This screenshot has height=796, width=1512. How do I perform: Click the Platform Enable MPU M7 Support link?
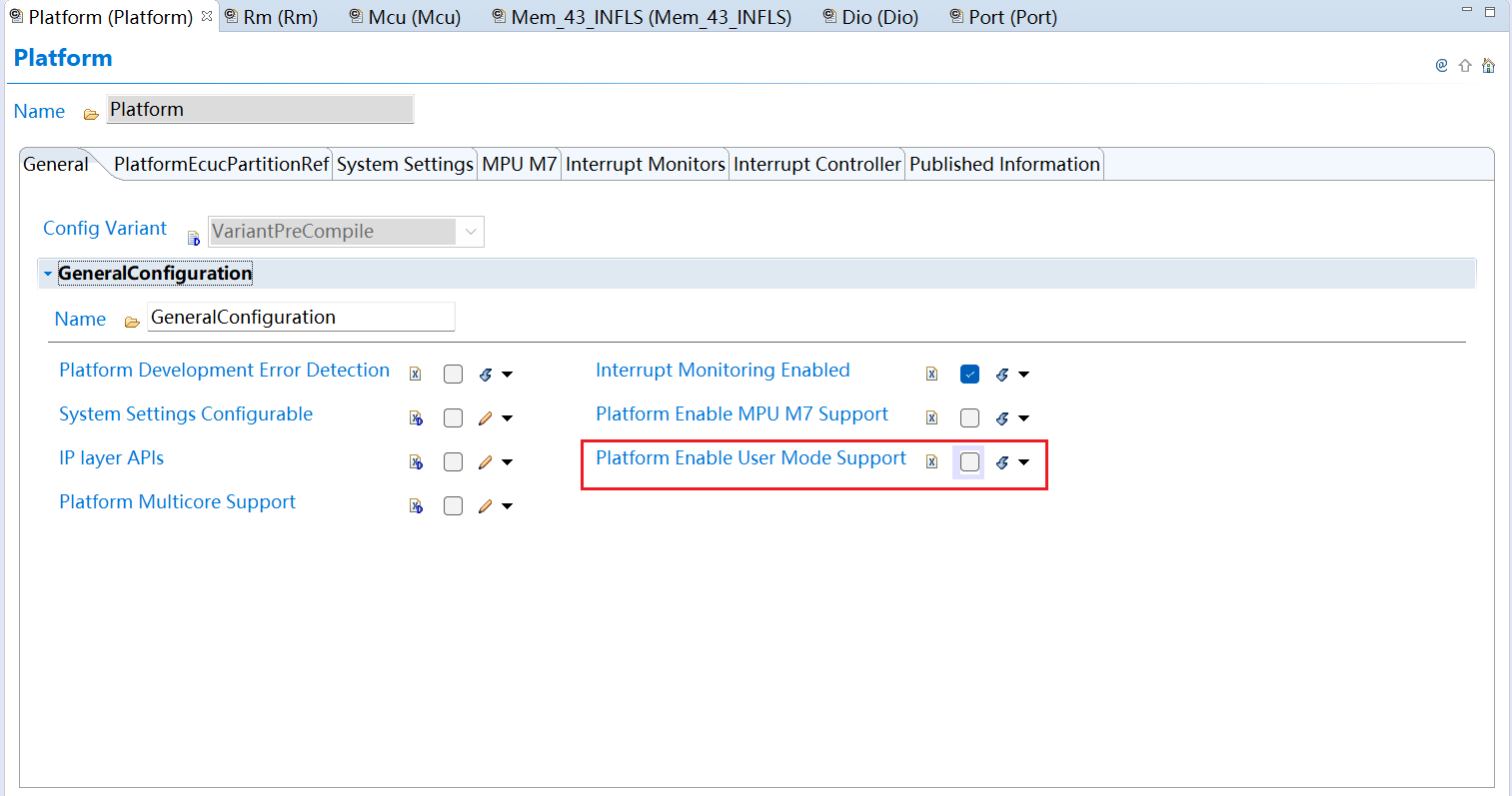(742, 413)
